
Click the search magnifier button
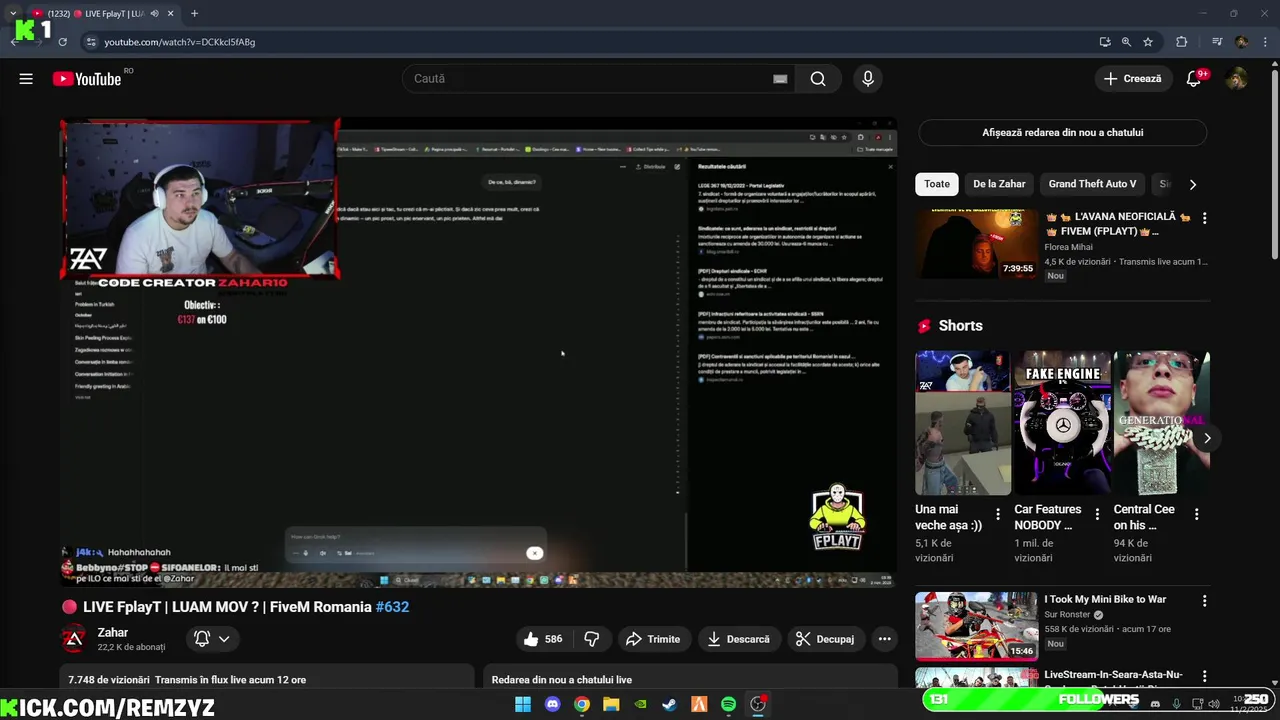coord(818,79)
